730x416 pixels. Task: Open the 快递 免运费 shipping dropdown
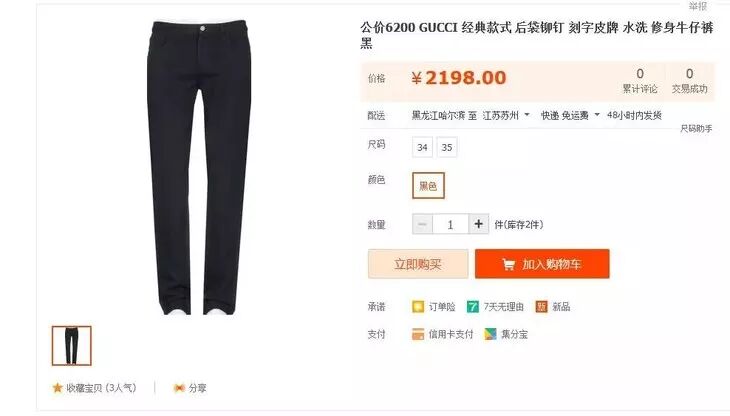point(597,114)
